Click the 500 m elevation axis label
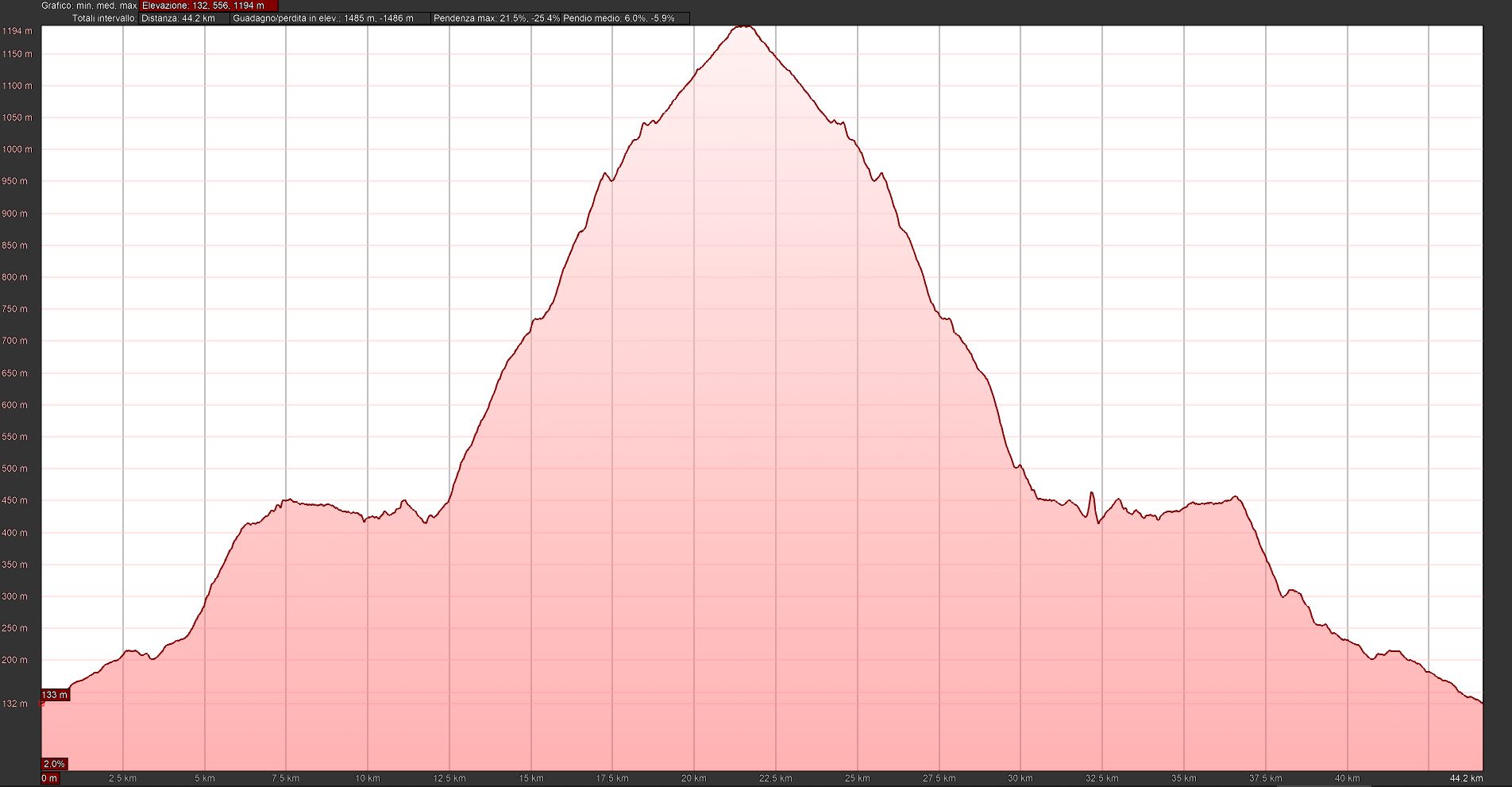 pos(15,469)
